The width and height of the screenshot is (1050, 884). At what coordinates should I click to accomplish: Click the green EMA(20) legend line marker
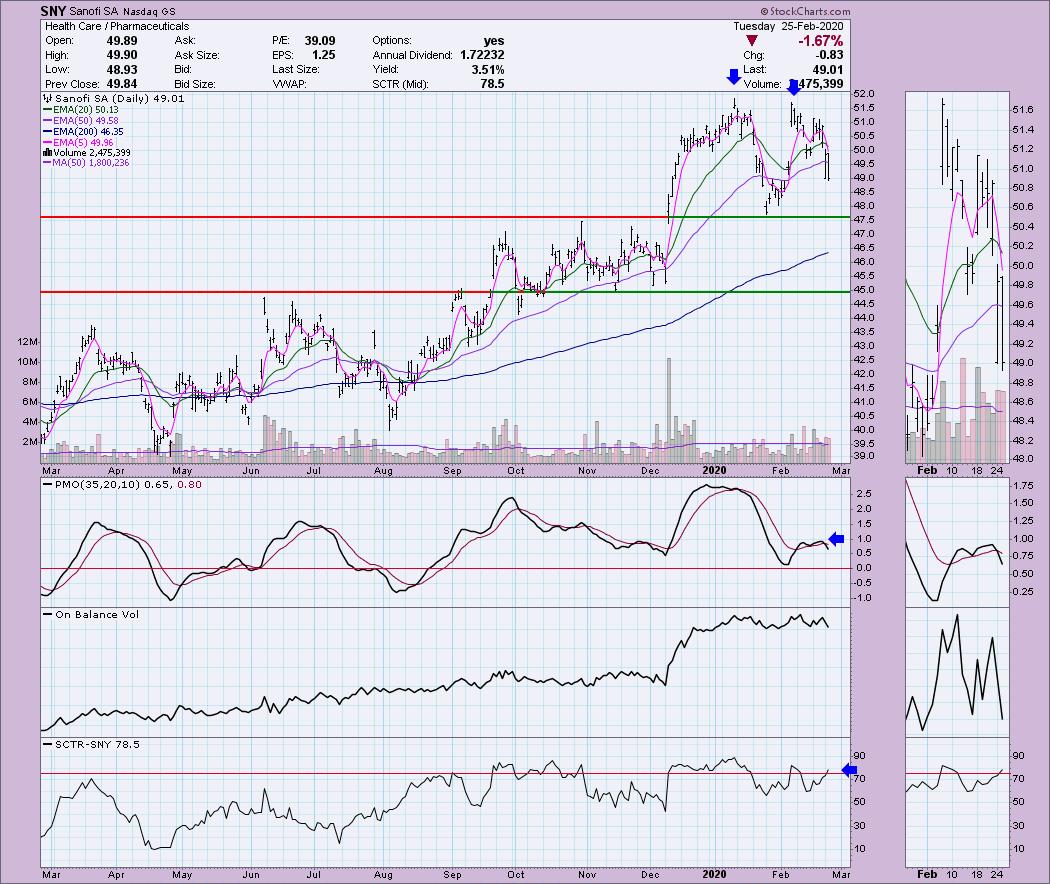tap(48, 110)
